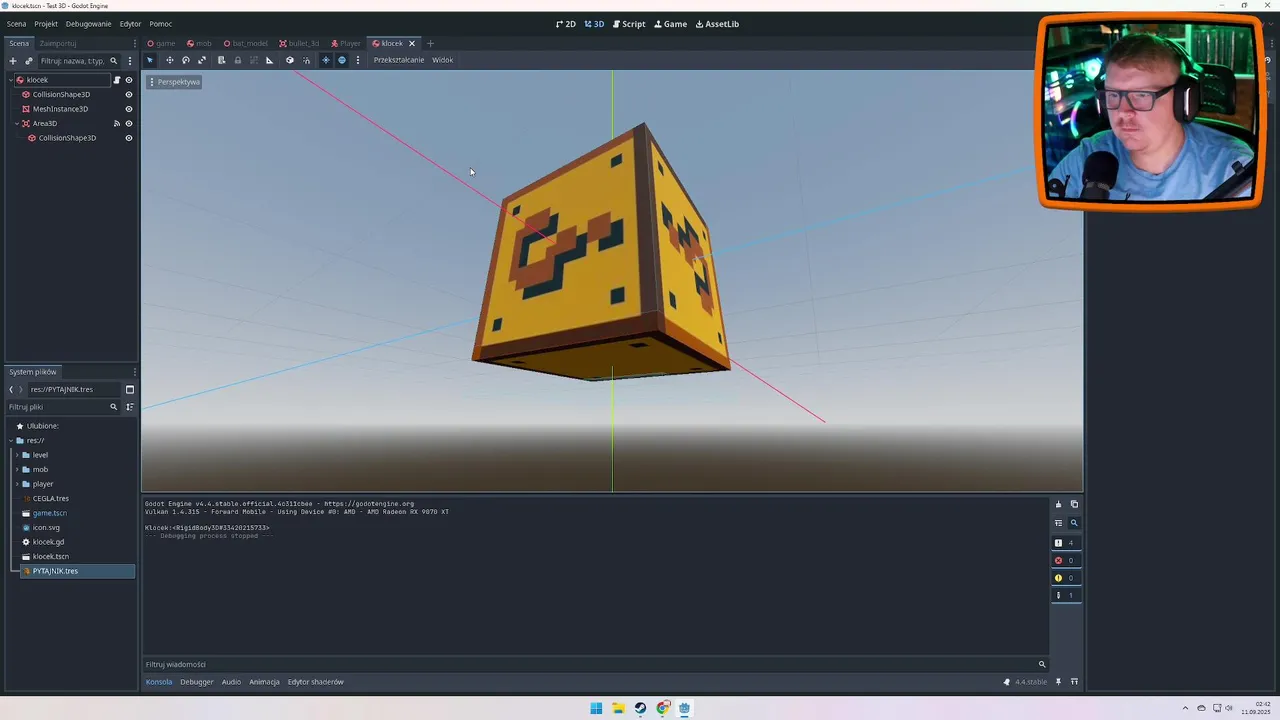Screen dimensions: 1280x720
Task: Activate the Move Mode tool
Action: click(169, 60)
